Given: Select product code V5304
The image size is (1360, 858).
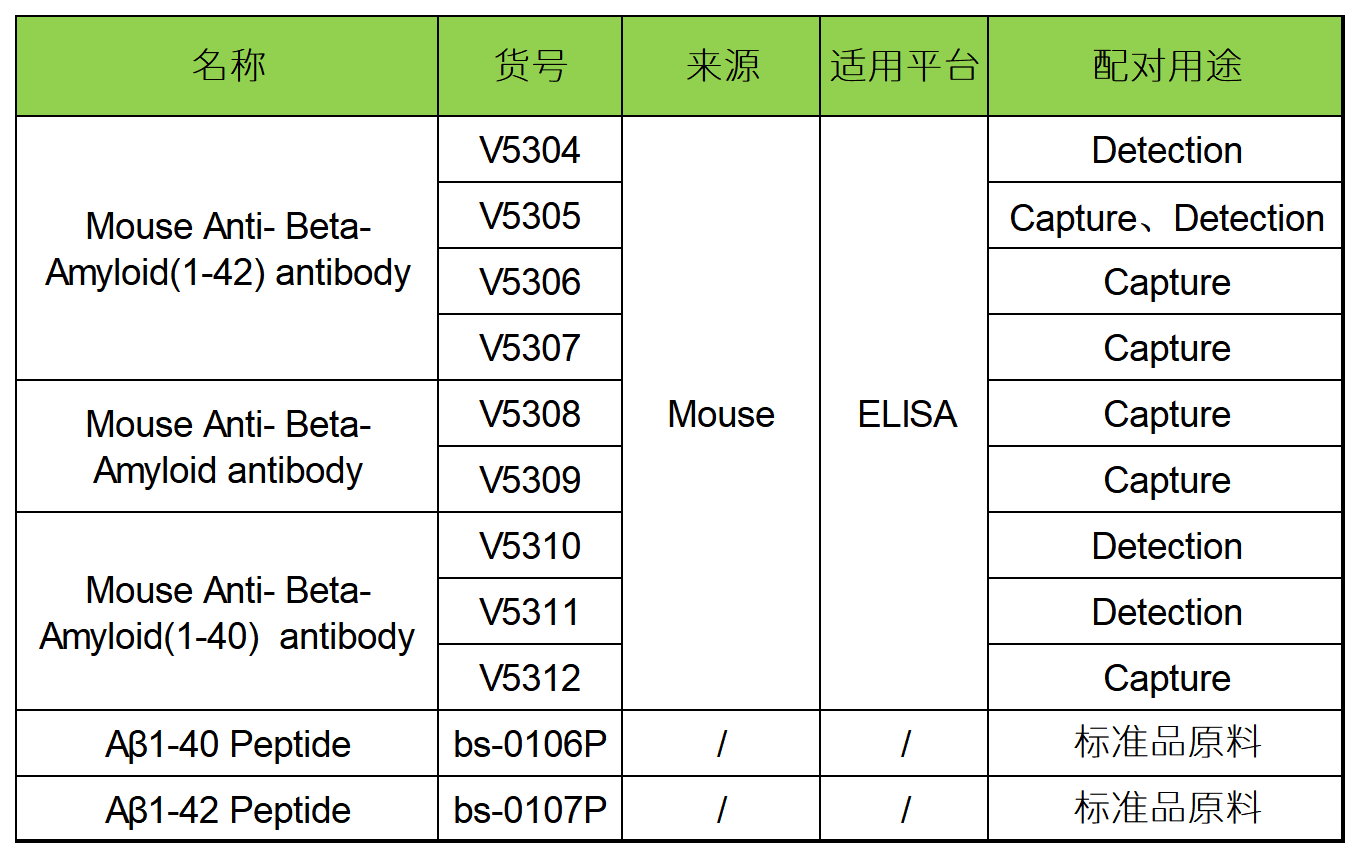Looking at the screenshot, I should [530, 151].
